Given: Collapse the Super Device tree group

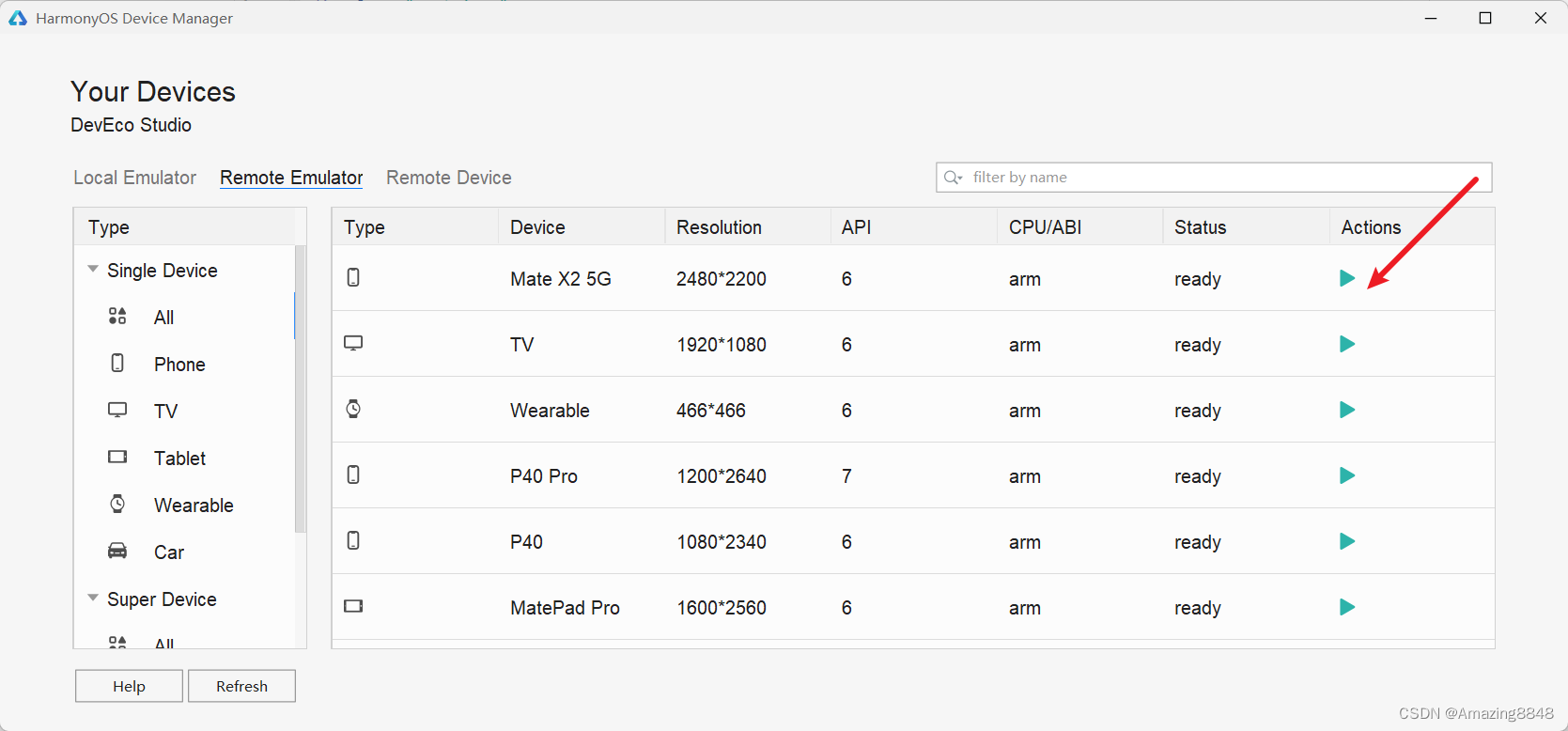Looking at the screenshot, I should pyautogui.click(x=93, y=598).
